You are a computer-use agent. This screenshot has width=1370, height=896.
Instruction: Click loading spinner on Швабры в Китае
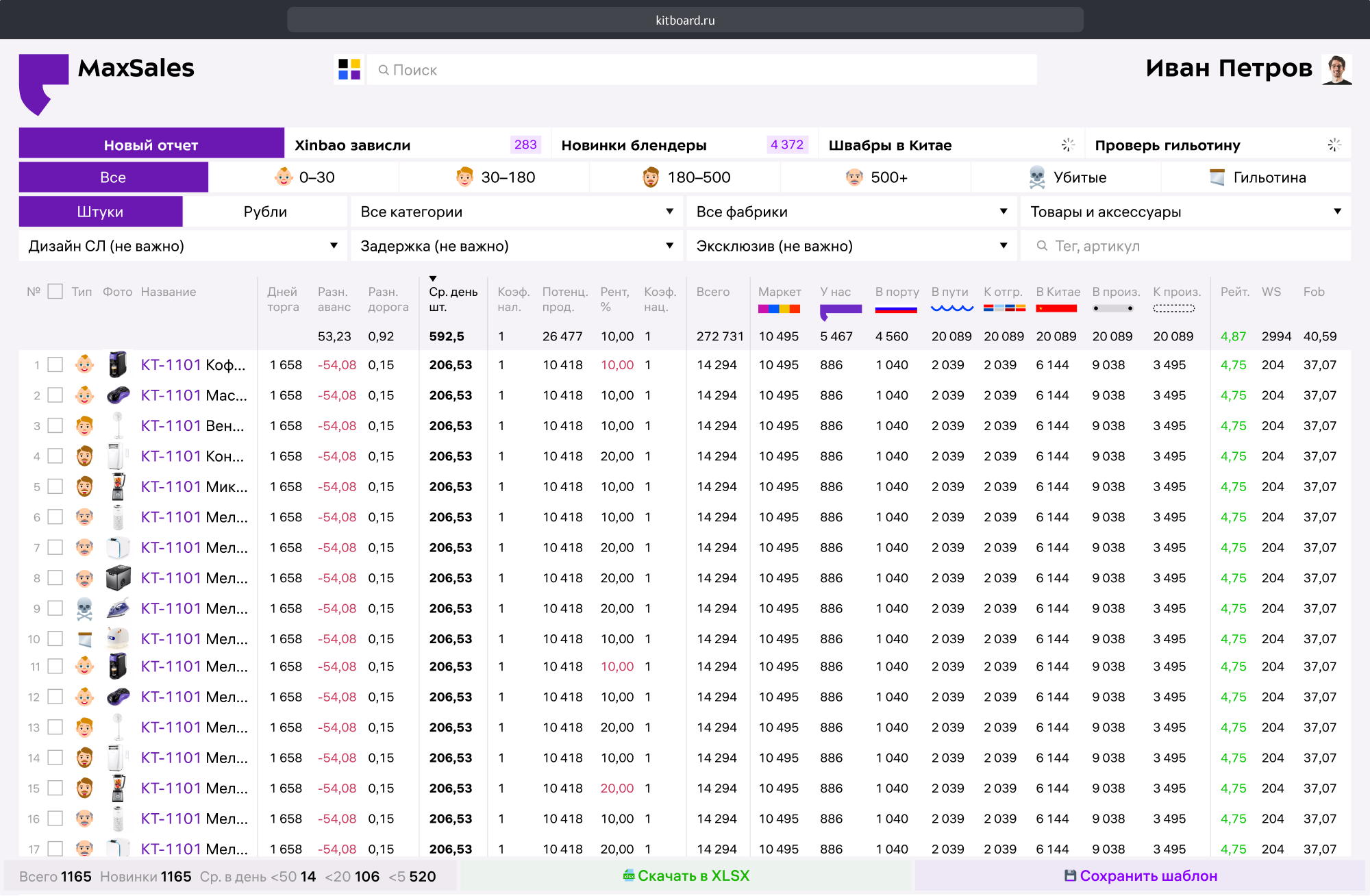pyautogui.click(x=1068, y=145)
